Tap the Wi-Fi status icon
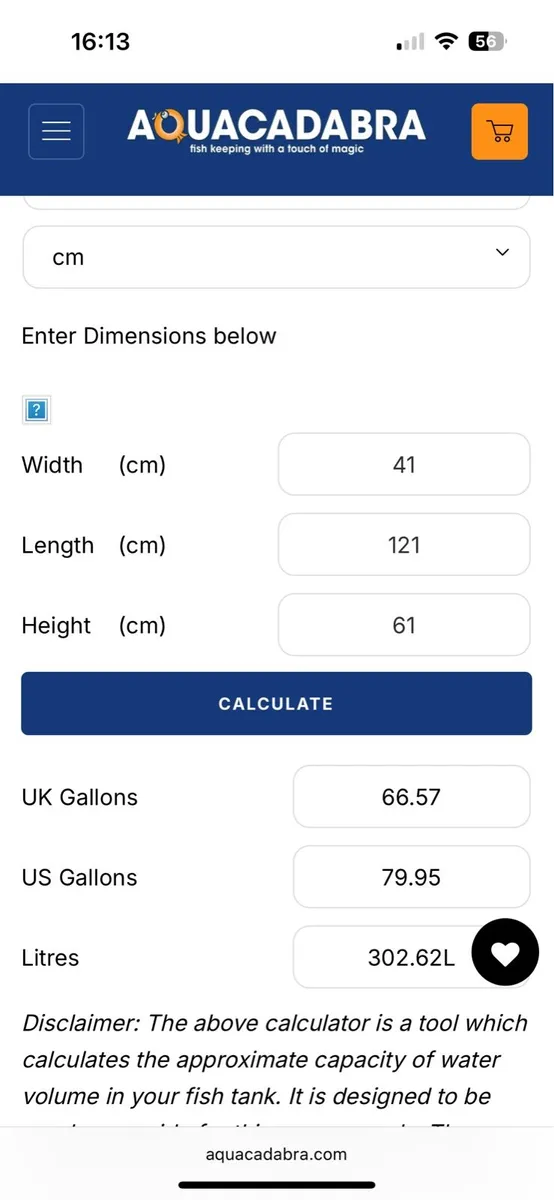 [446, 42]
